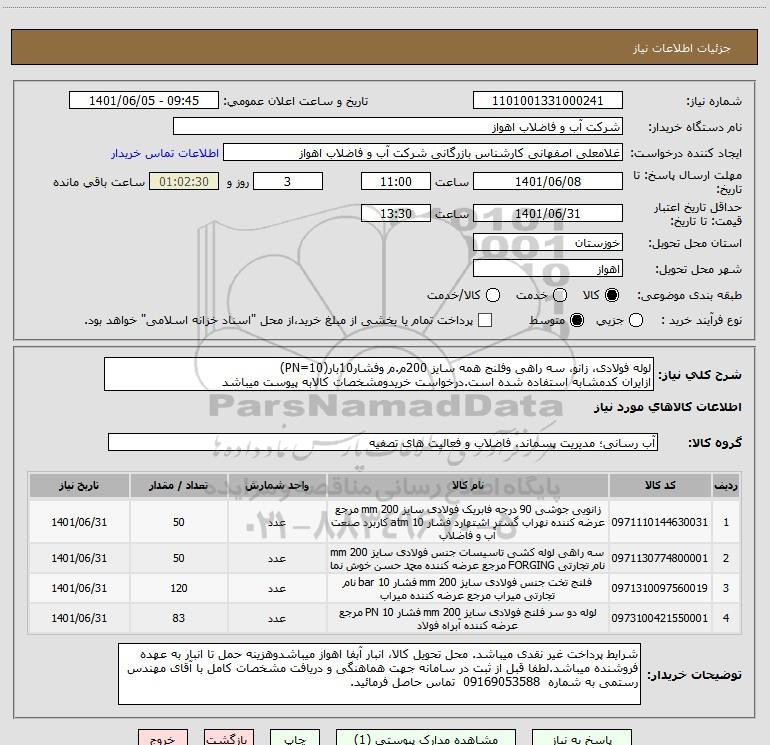This screenshot has height=745, width=770.
Task: Click item code 0971110144630031
Action: (x=660, y=522)
